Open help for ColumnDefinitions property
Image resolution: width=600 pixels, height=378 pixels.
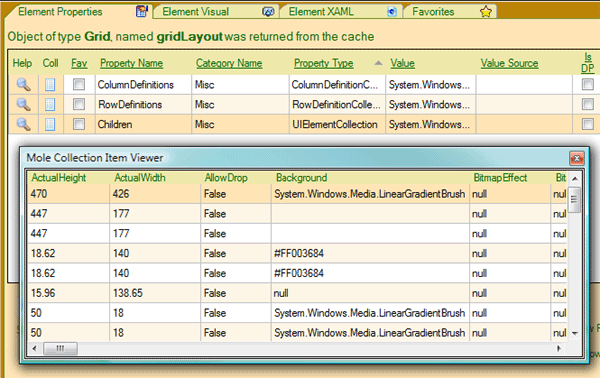point(23,85)
